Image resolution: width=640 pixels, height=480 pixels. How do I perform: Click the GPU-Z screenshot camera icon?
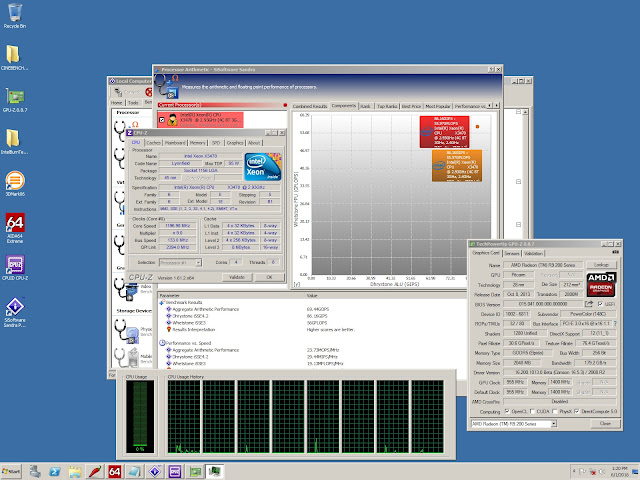(x=616, y=252)
